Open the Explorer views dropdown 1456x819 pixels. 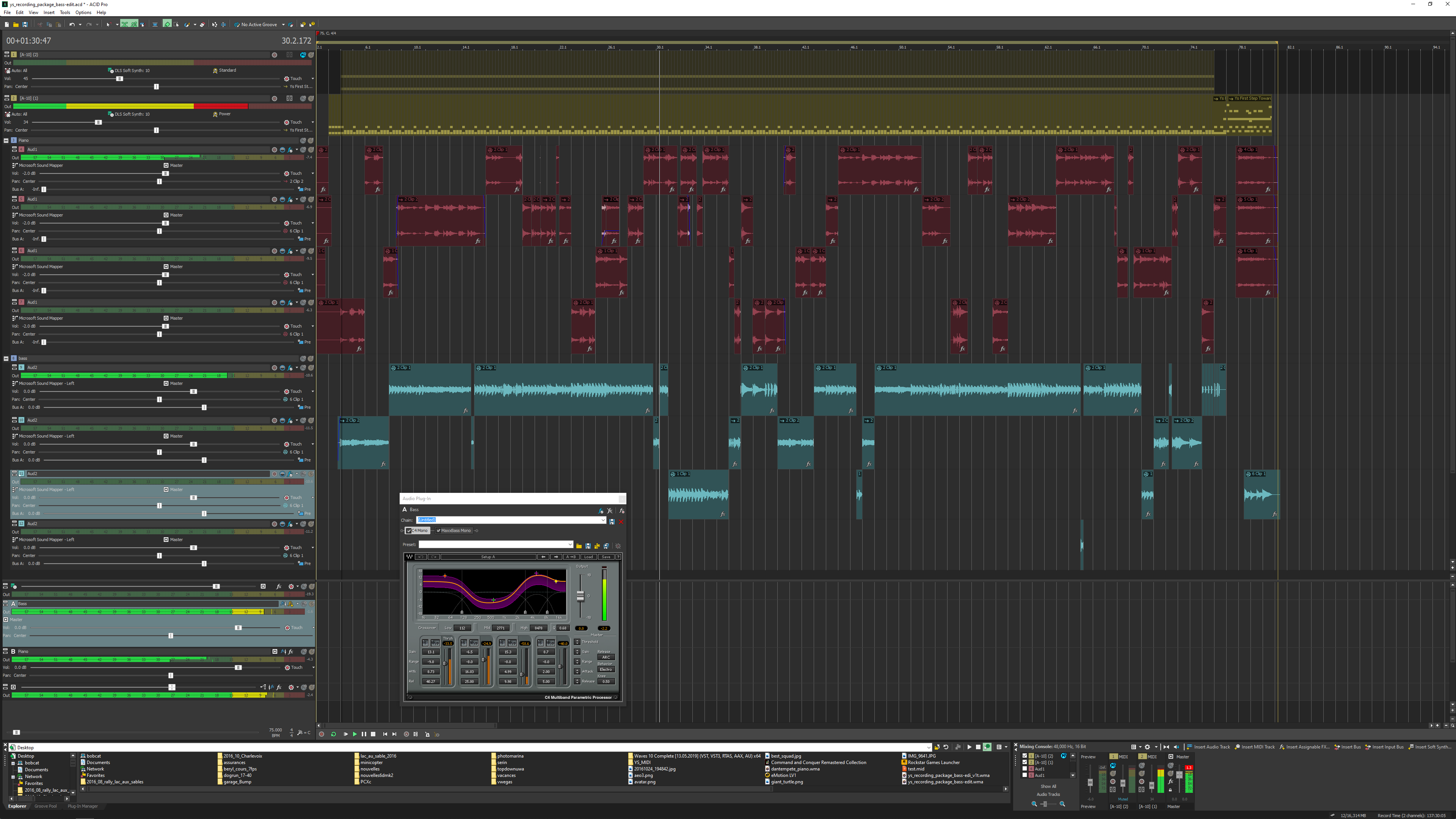pos(1007,747)
